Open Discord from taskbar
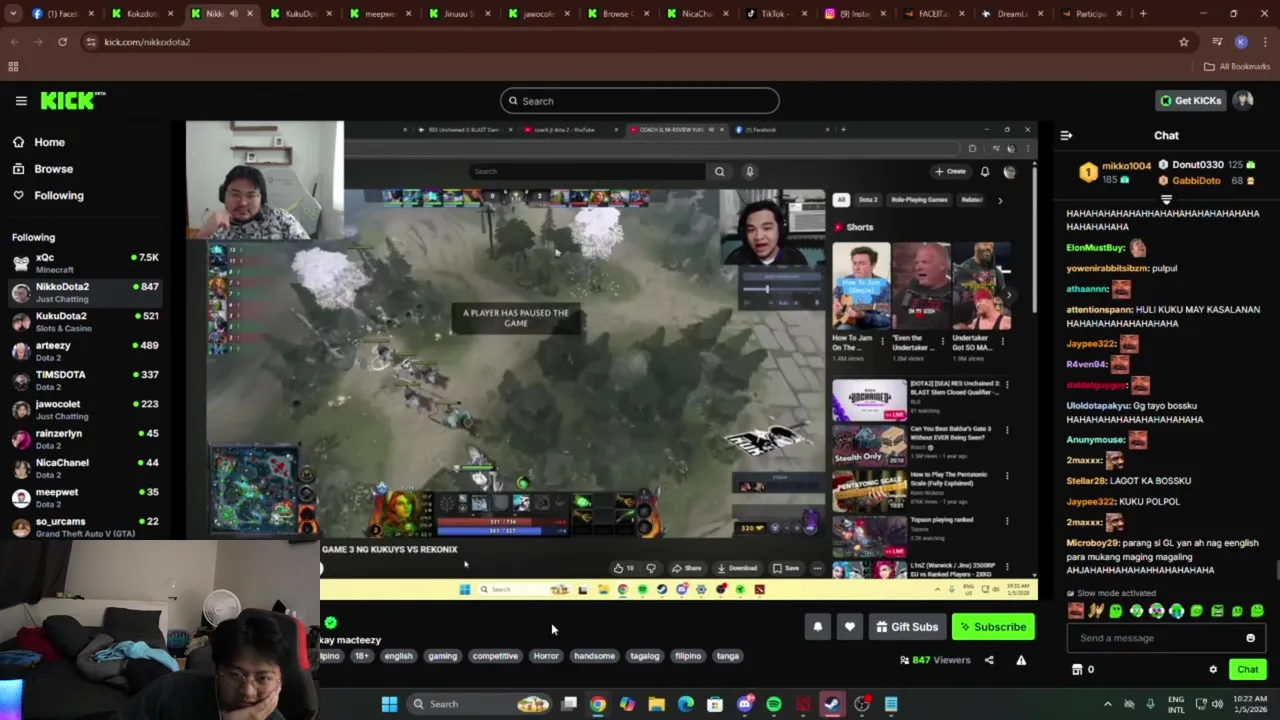The width and height of the screenshot is (1280, 720). tap(744, 704)
